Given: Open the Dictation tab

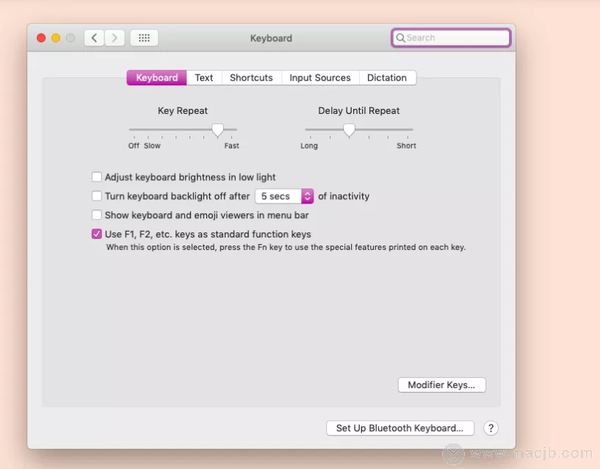Looking at the screenshot, I should pyautogui.click(x=387, y=78).
